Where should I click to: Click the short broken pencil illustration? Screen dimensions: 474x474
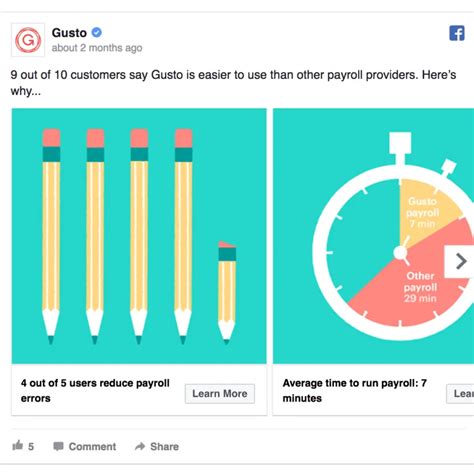227,293
